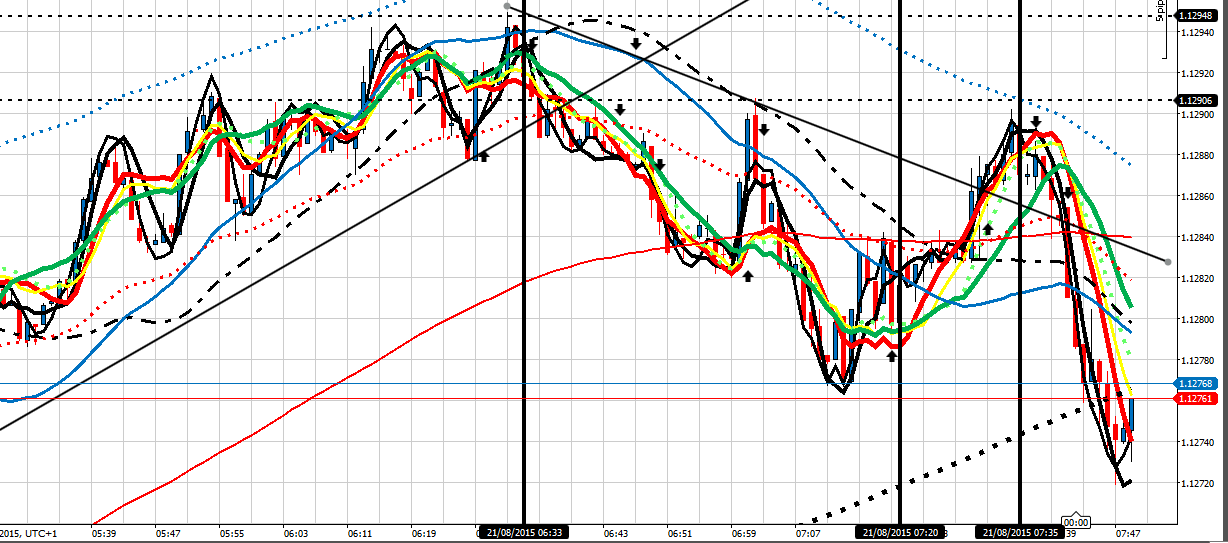This screenshot has height=543, width=1228.
Task: Click the 05:47 time axis label
Action: click(x=168, y=535)
